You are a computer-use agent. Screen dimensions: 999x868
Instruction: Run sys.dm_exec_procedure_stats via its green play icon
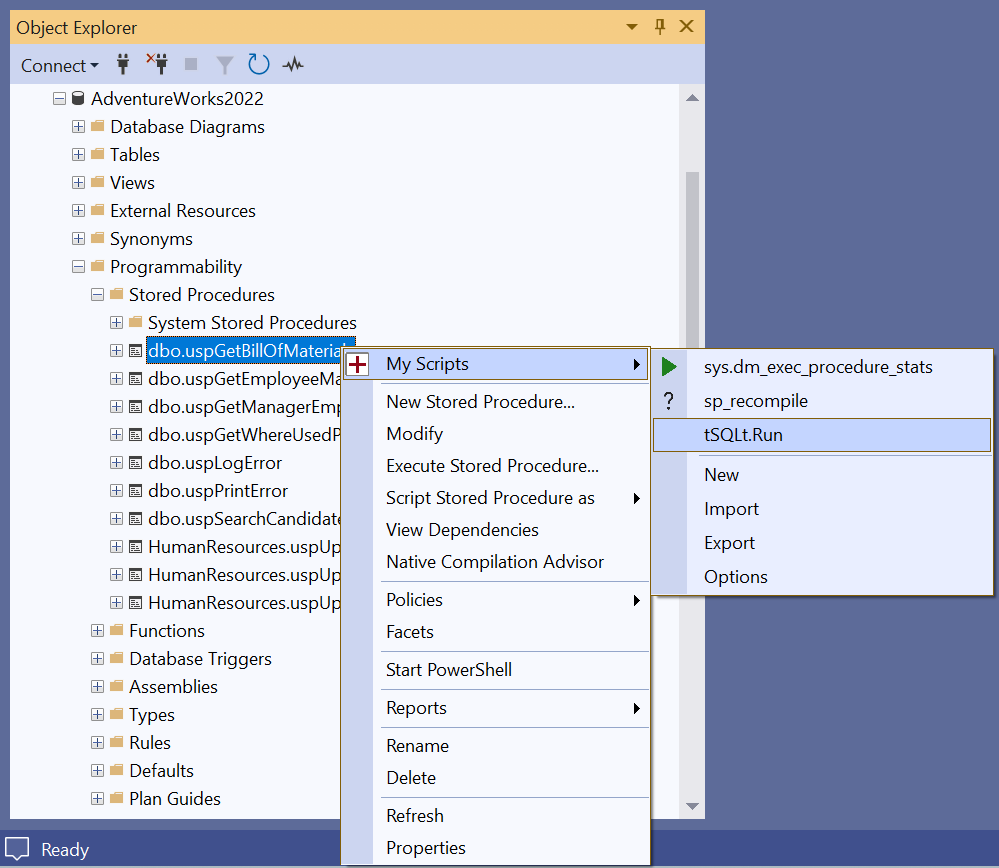(x=669, y=366)
